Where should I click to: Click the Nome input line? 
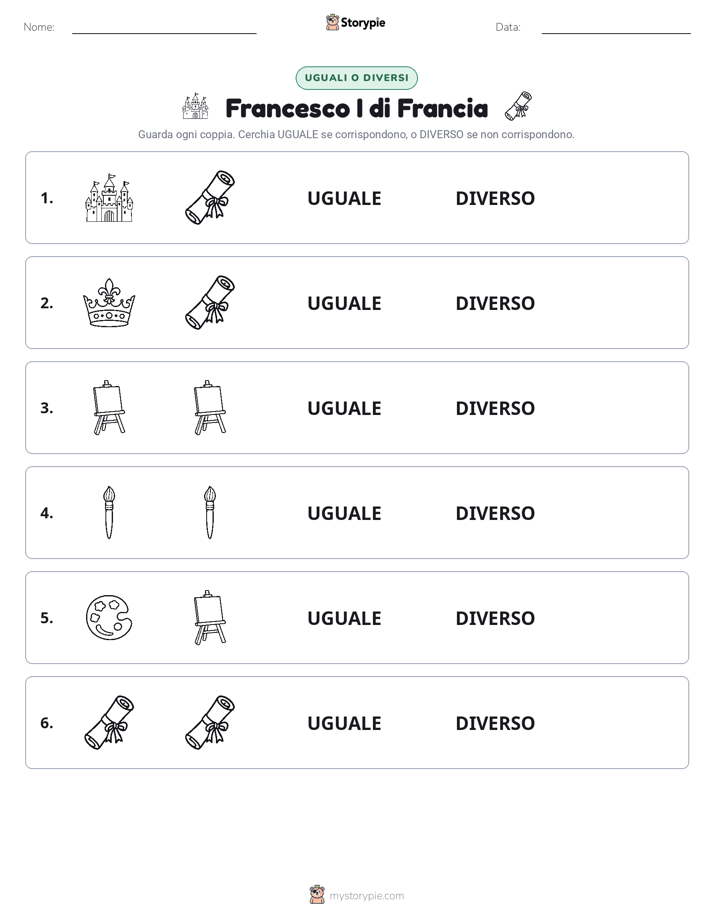coord(164,28)
